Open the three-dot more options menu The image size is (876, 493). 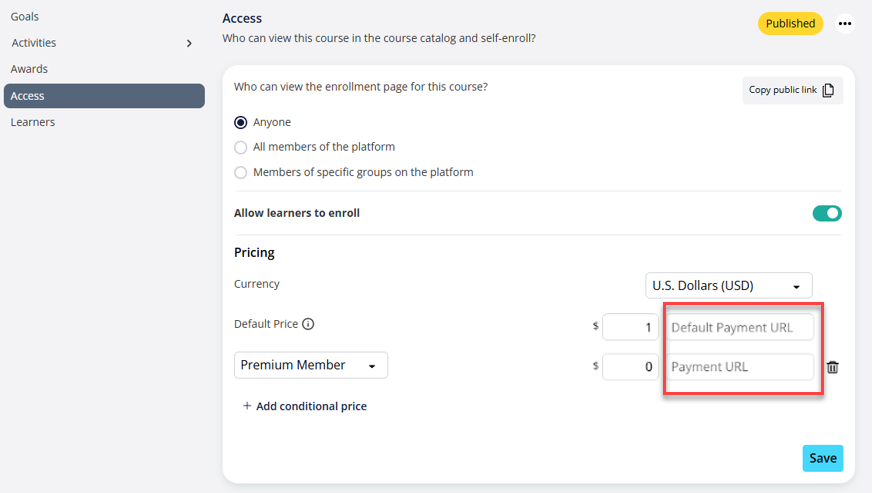[x=845, y=23]
